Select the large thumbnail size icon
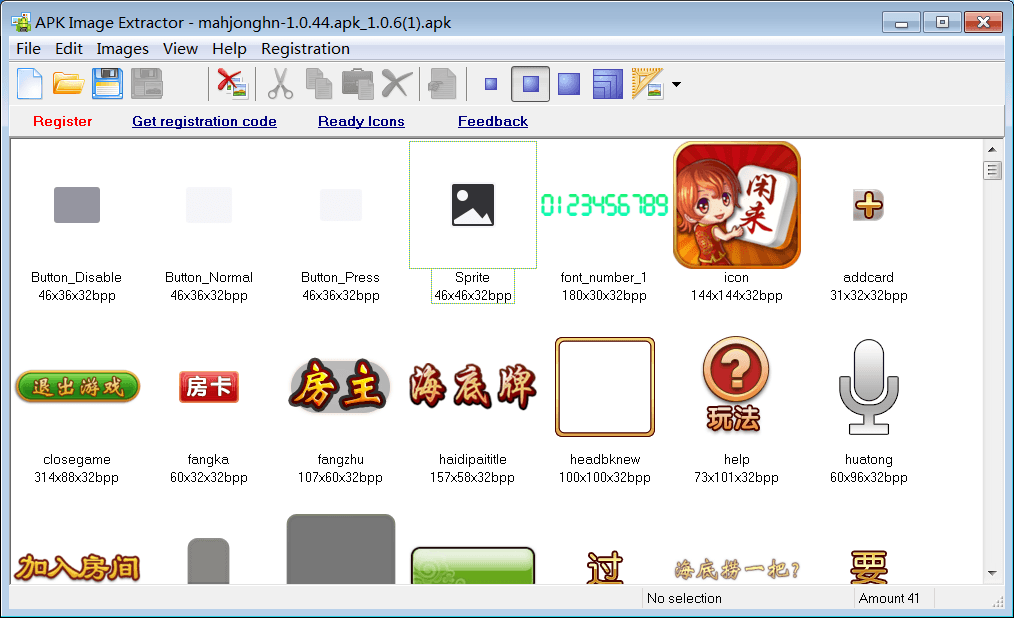 point(569,84)
